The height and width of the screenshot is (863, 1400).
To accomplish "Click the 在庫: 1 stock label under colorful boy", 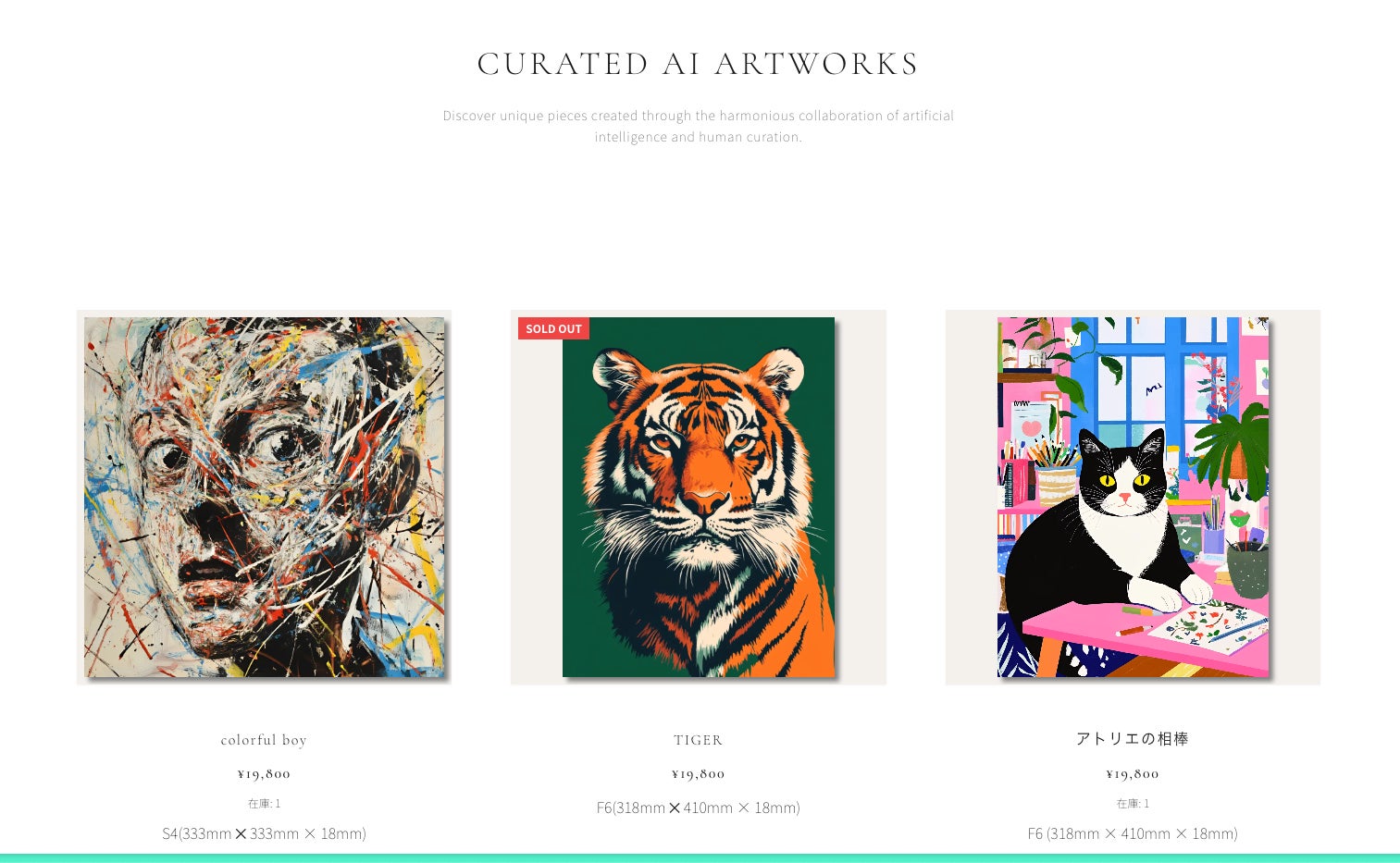I will click(264, 803).
